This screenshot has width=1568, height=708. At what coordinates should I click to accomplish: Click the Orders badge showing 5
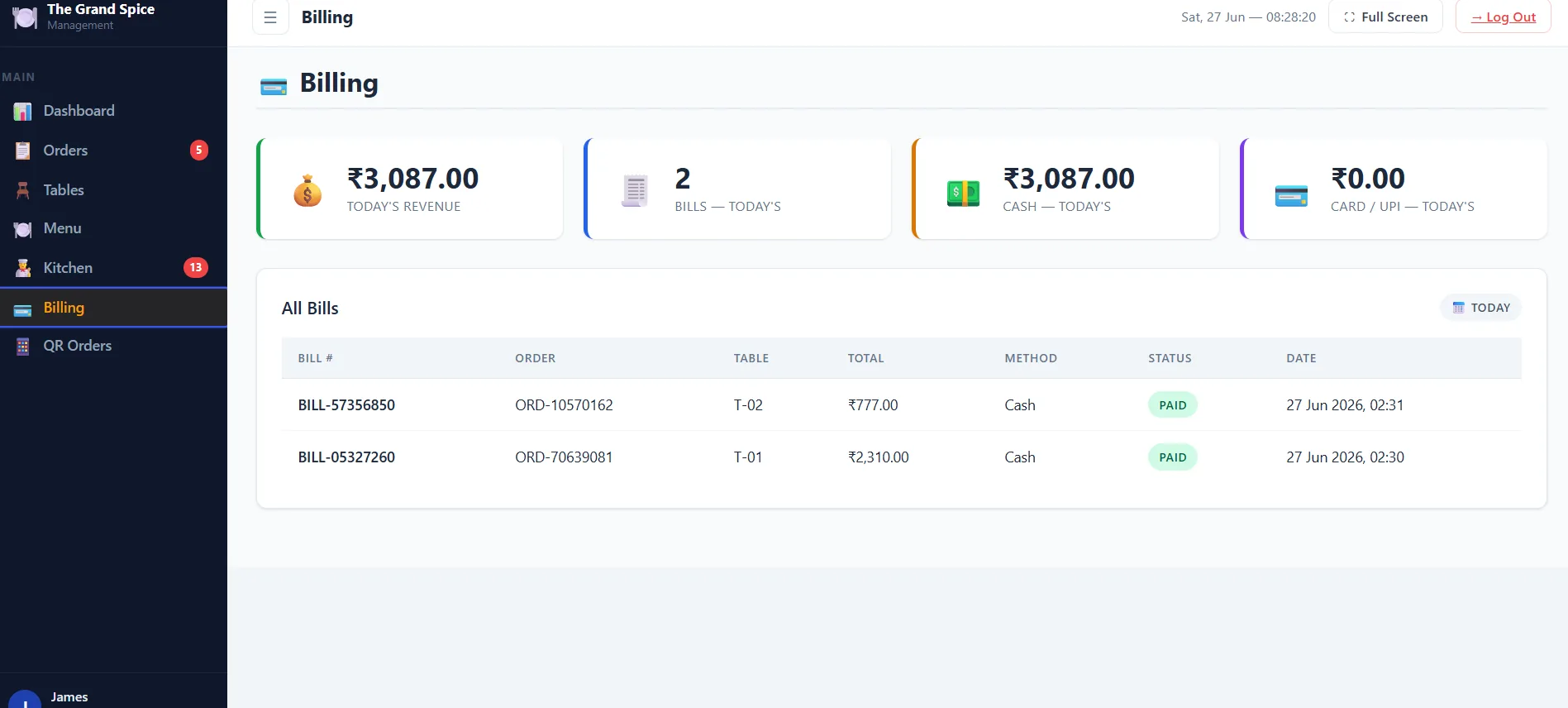[x=198, y=150]
